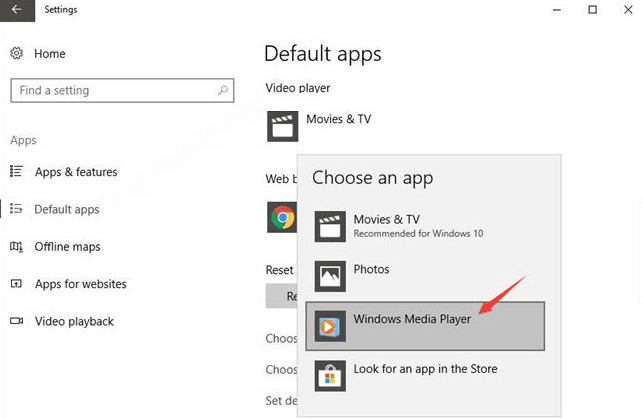
Task: Open Apps & features settings
Action: click(x=76, y=172)
